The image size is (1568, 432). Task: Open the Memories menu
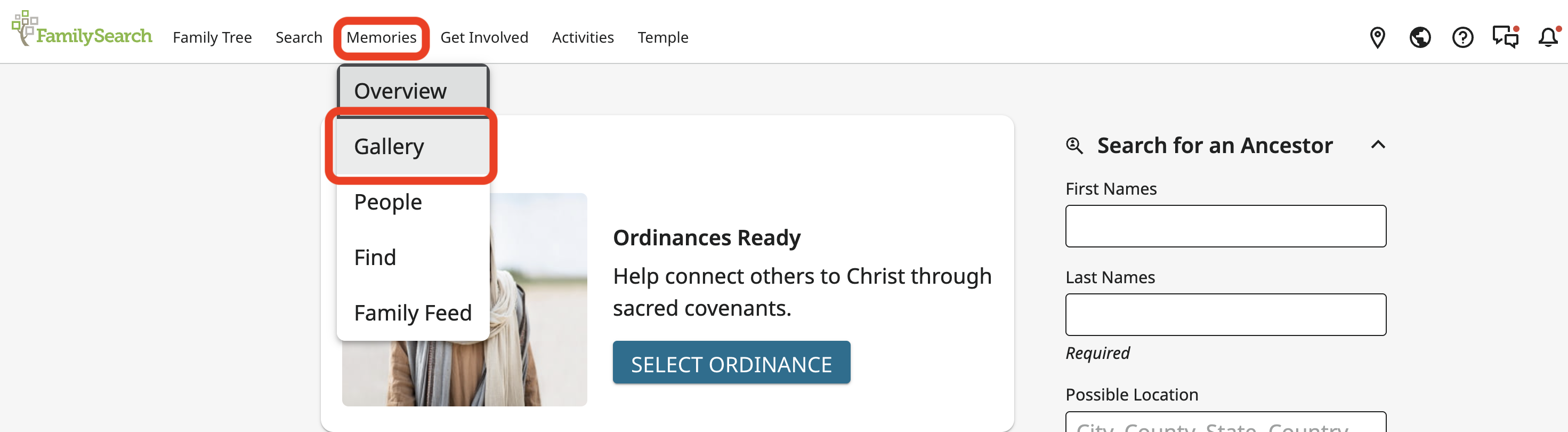point(381,38)
